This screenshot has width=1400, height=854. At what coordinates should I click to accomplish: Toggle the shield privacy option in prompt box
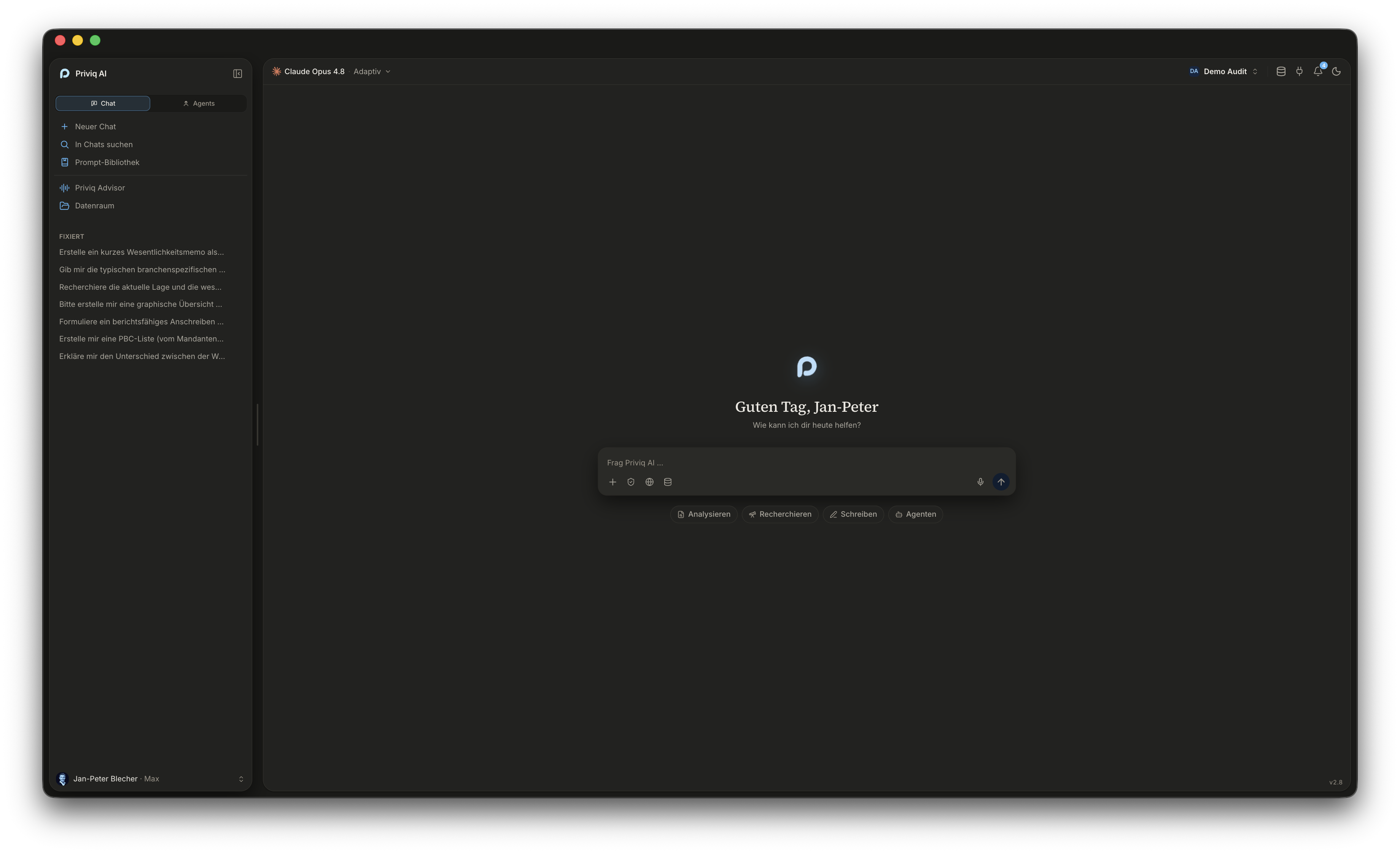[631, 482]
